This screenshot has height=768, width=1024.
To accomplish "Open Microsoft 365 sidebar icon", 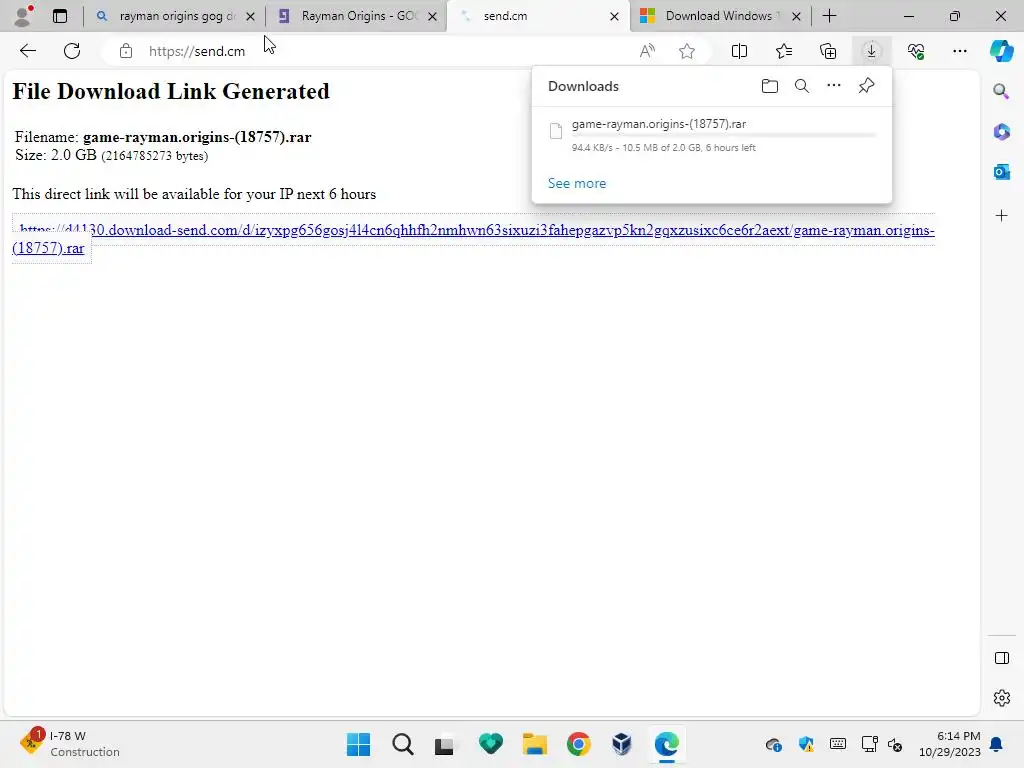I will click(x=1001, y=132).
